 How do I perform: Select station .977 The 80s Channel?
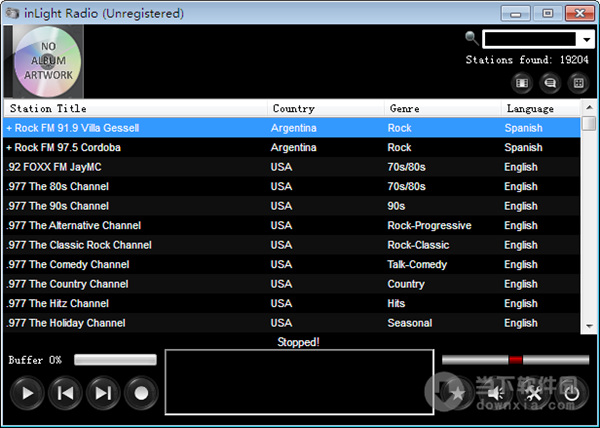(292, 186)
